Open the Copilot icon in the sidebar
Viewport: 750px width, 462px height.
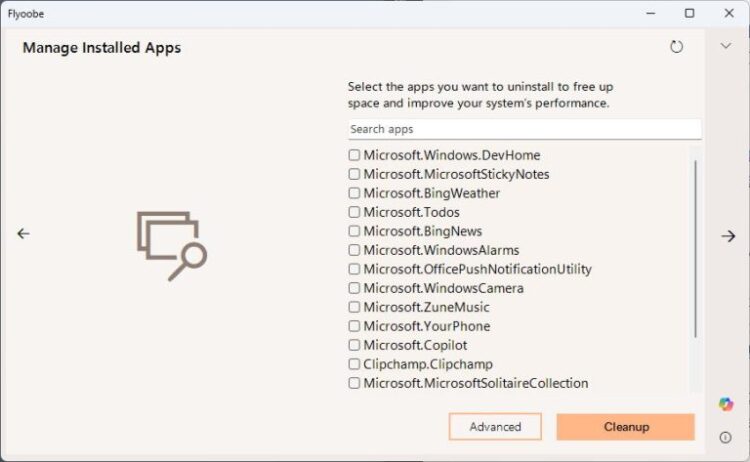point(726,404)
